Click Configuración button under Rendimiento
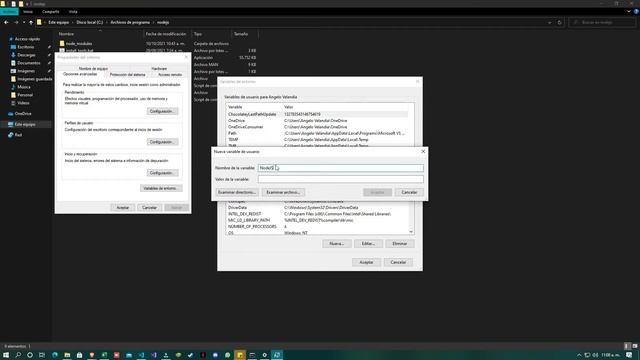640x360 pixels. [162, 111]
